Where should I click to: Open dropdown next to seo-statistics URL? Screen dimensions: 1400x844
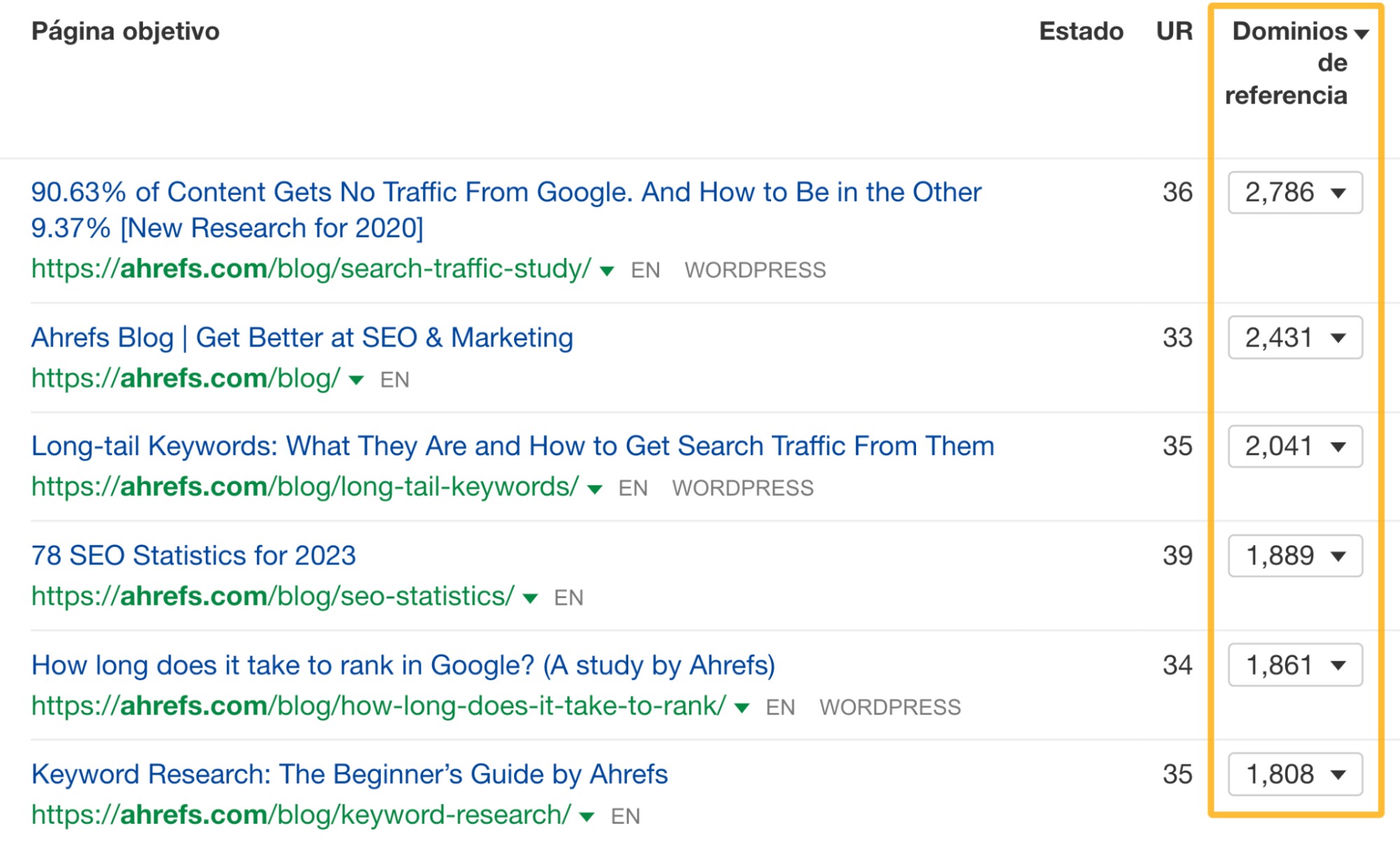coord(530,599)
